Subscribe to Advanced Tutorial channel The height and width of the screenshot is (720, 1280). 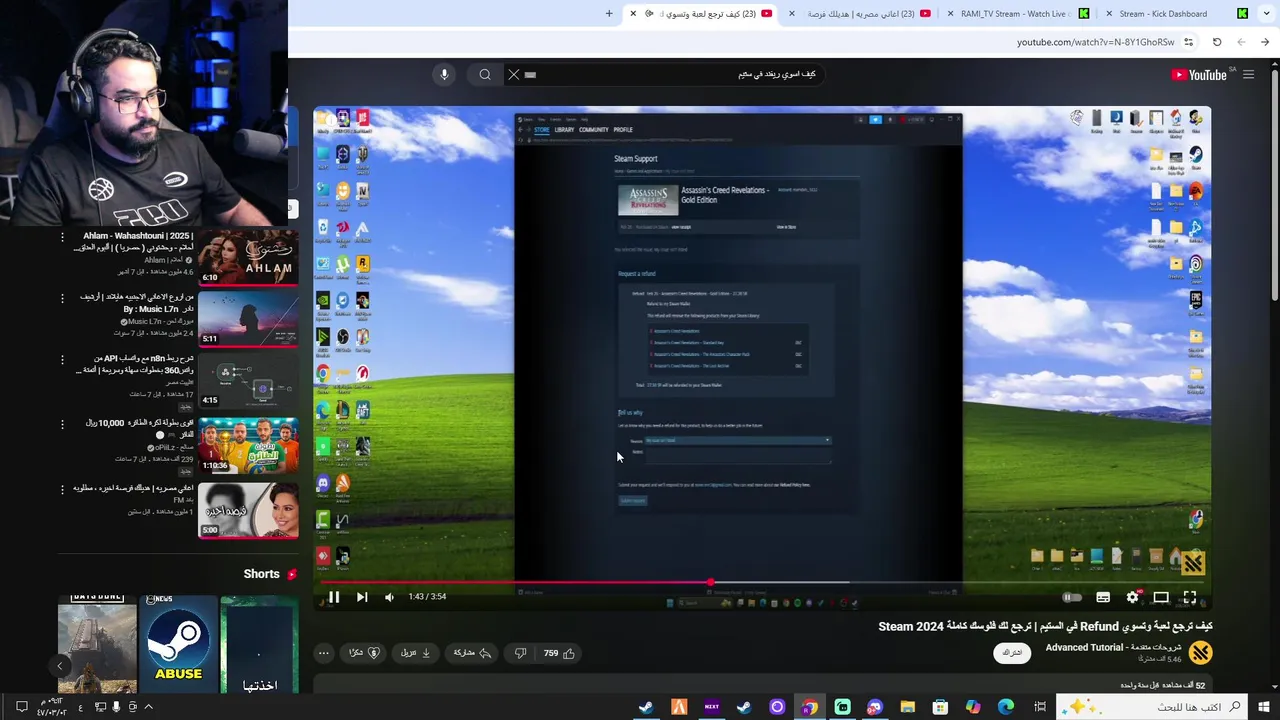(x=1013, y=653)
